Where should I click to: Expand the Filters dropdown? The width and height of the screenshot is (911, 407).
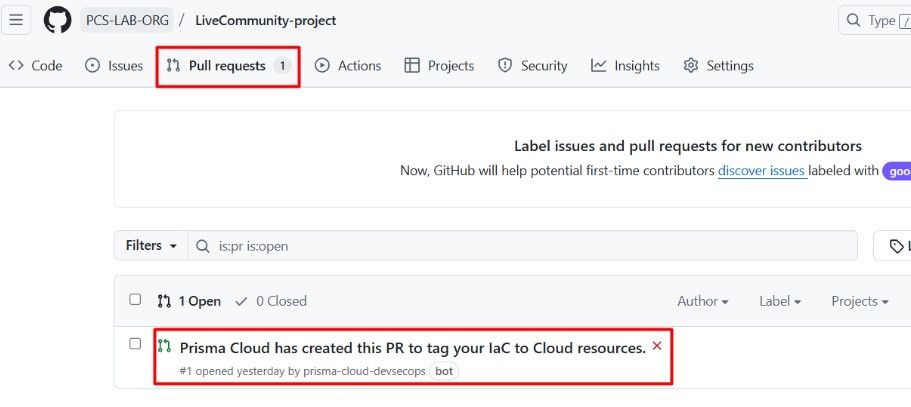[151, 245]
